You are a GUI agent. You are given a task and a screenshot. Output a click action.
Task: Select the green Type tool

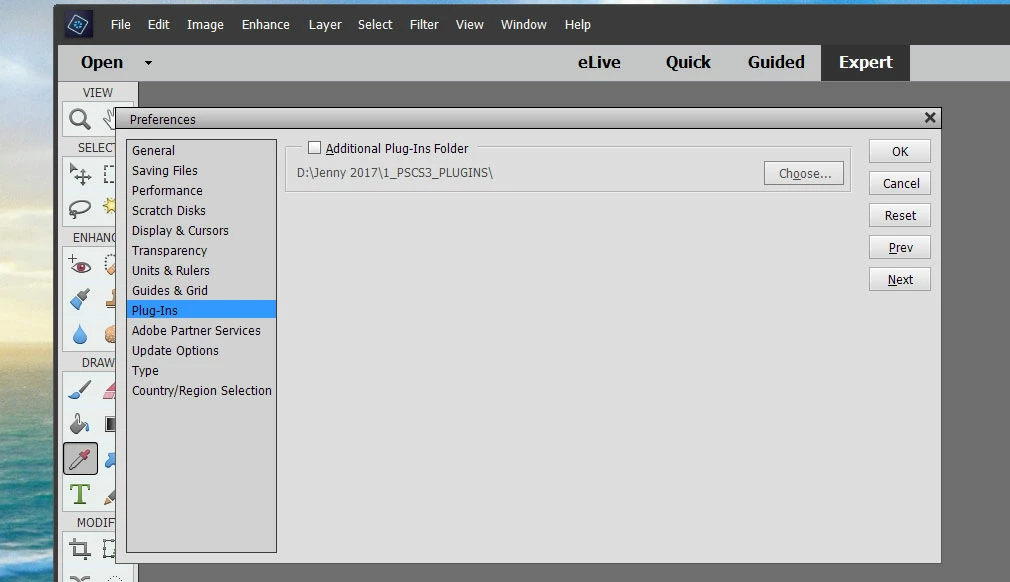click(x=80, y=494)
